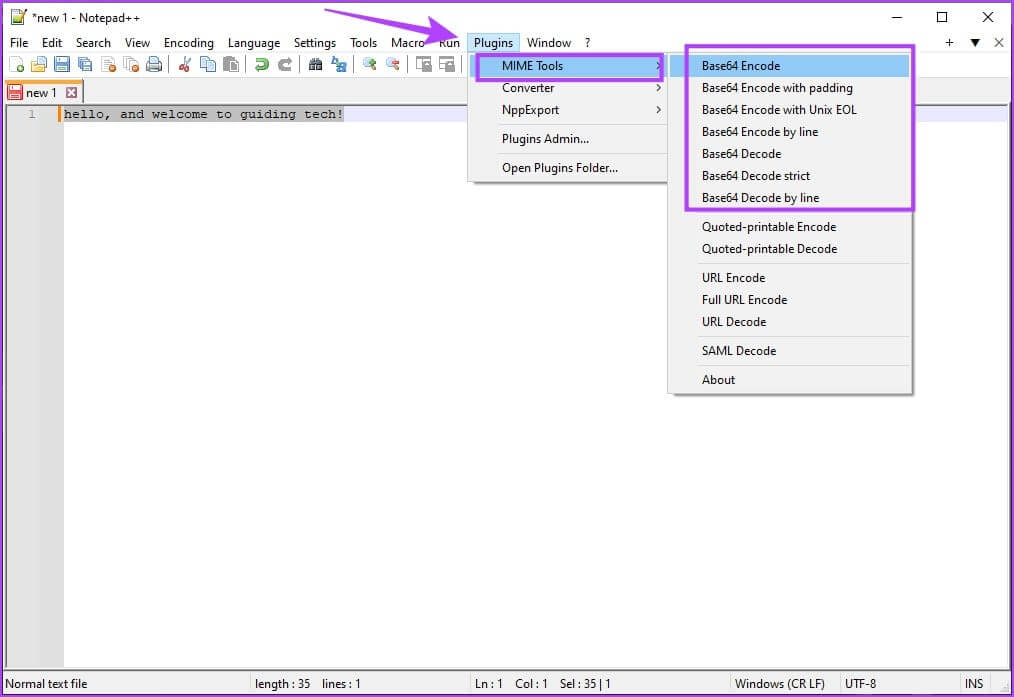Choose Full URL Encode

click(x=790, y=299)
